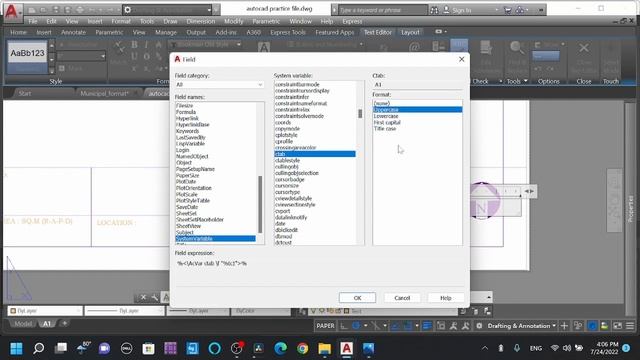Viewport: 640px width, 360px height.
Task: Switch to the Express Tools ribbon tab
Action: (288, 32)
